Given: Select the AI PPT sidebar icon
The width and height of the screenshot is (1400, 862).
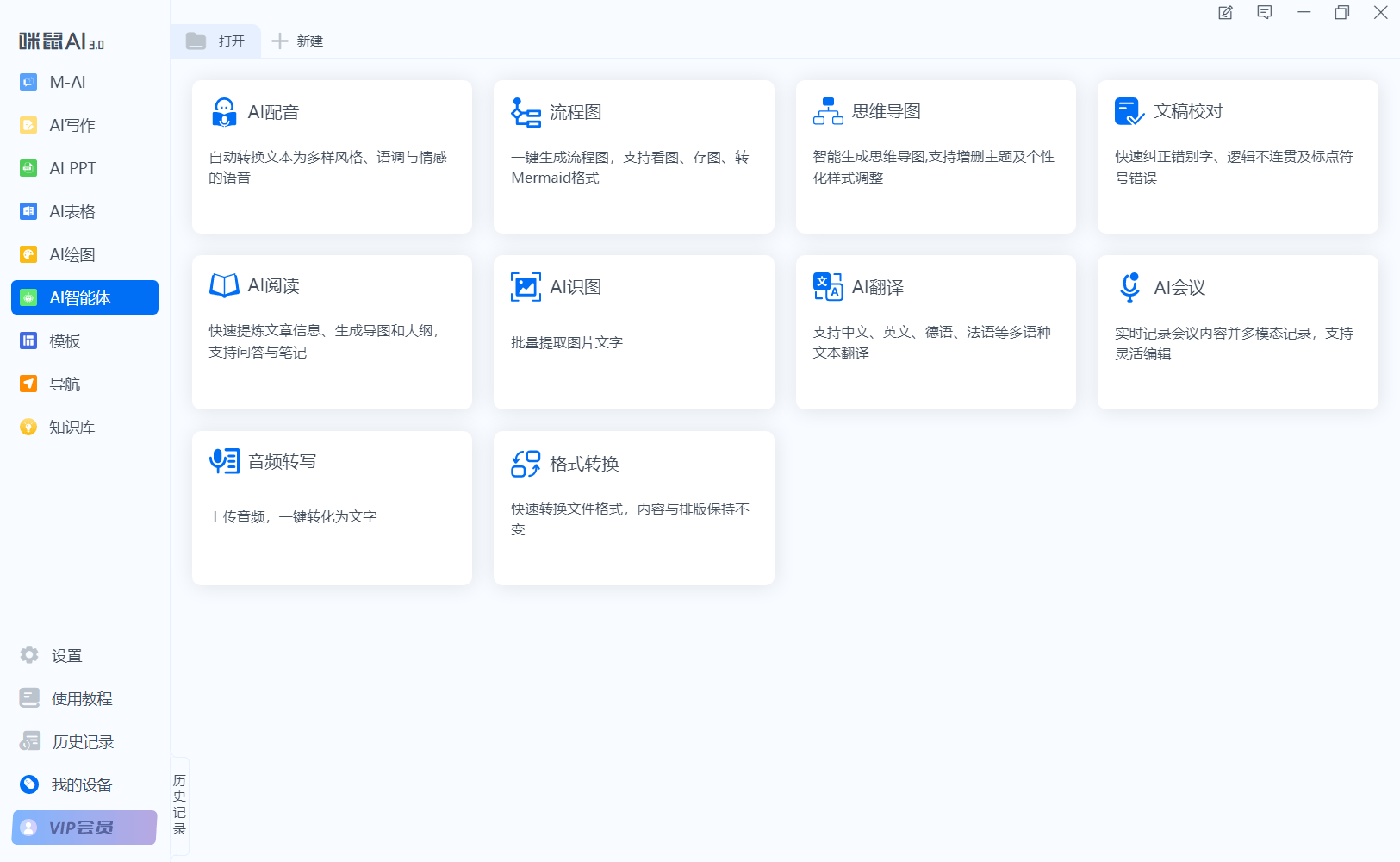Looking at the screenshot, I should pos(28,168).
